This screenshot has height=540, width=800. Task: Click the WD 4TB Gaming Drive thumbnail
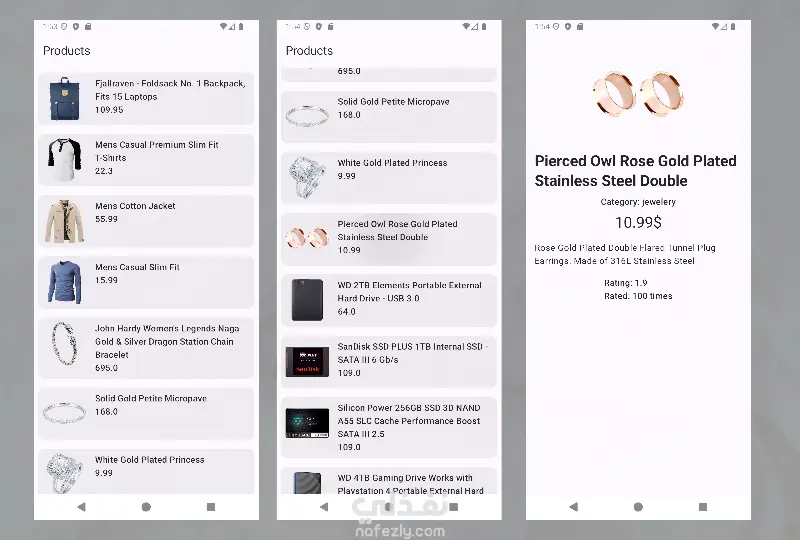(x=308, y=483)
